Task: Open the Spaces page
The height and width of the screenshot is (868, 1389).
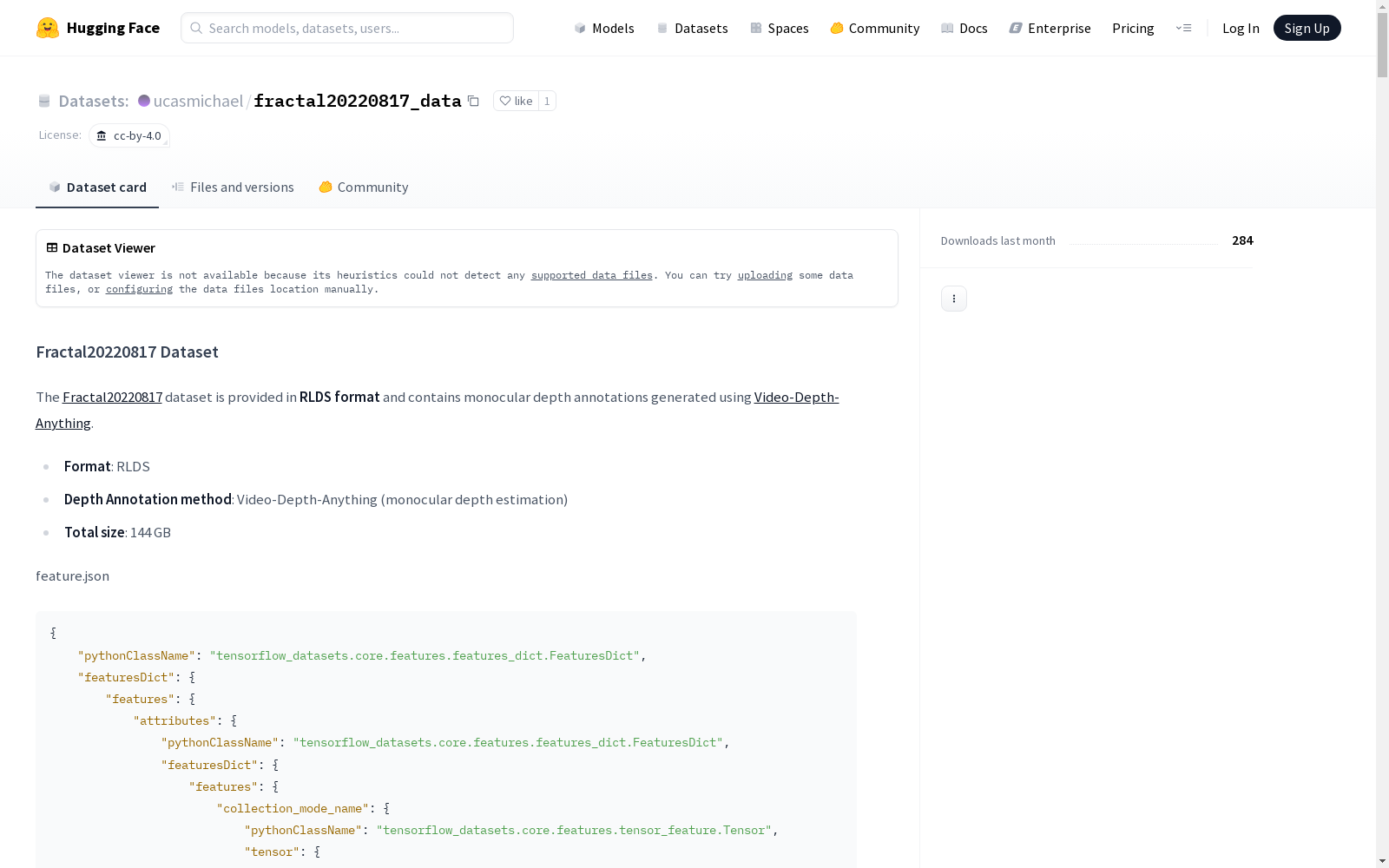Action: pyautogui.click(x=780, y=28)
